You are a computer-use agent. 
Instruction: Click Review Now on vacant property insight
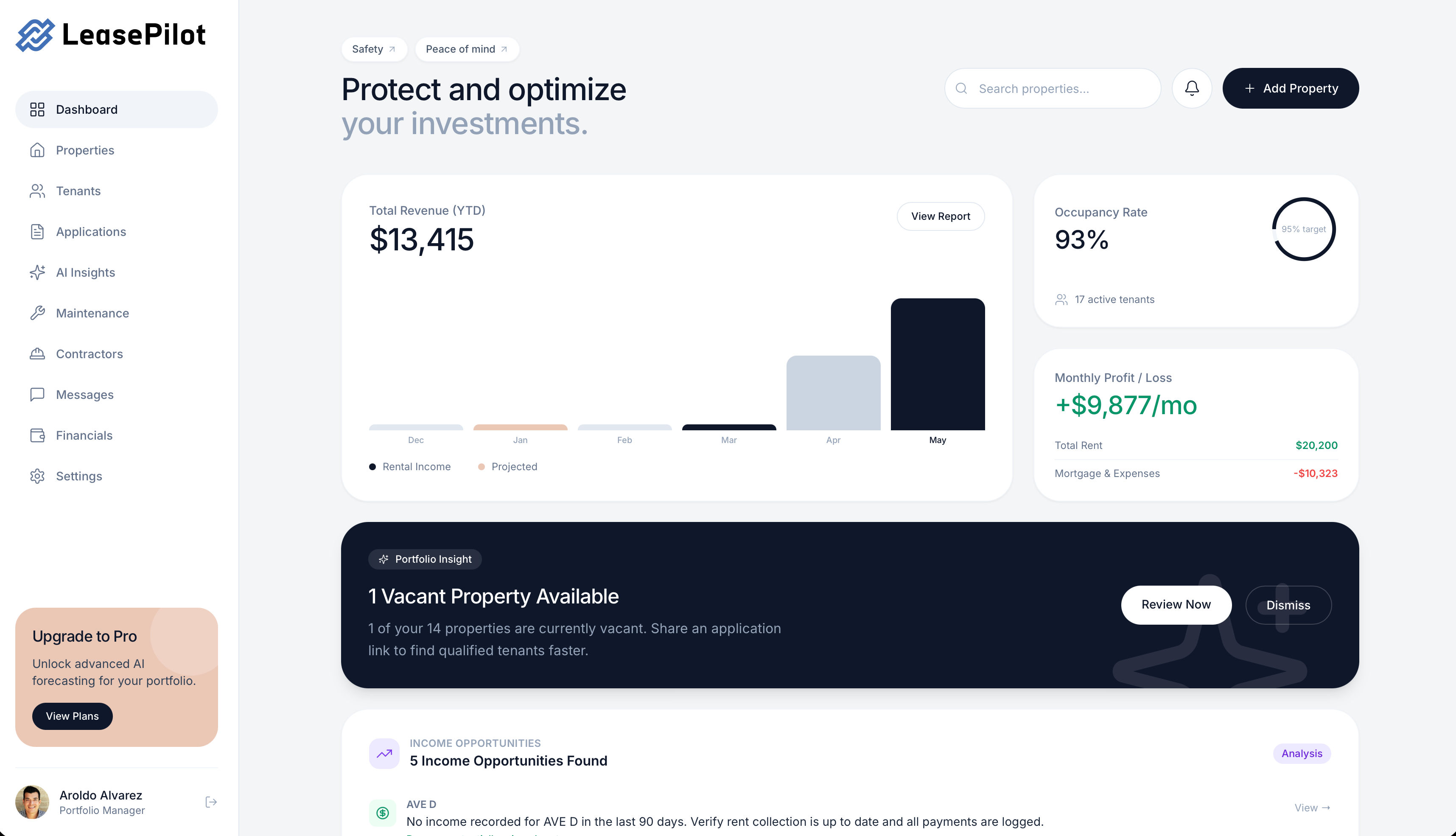click(x=1176, y=605)
